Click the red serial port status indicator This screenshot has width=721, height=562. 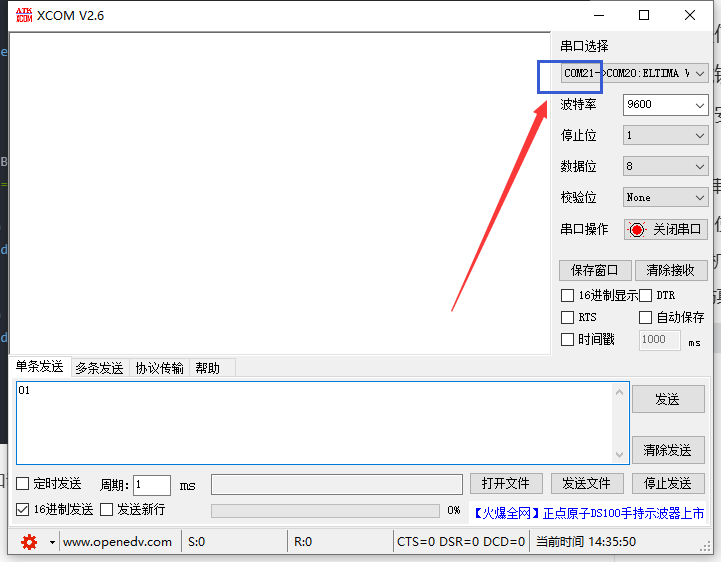(637, 229)
